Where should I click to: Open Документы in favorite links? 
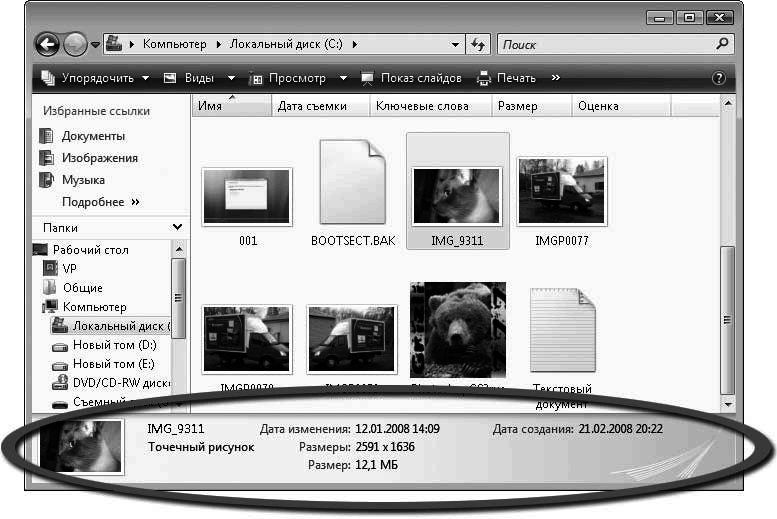(x=92, y=136)
